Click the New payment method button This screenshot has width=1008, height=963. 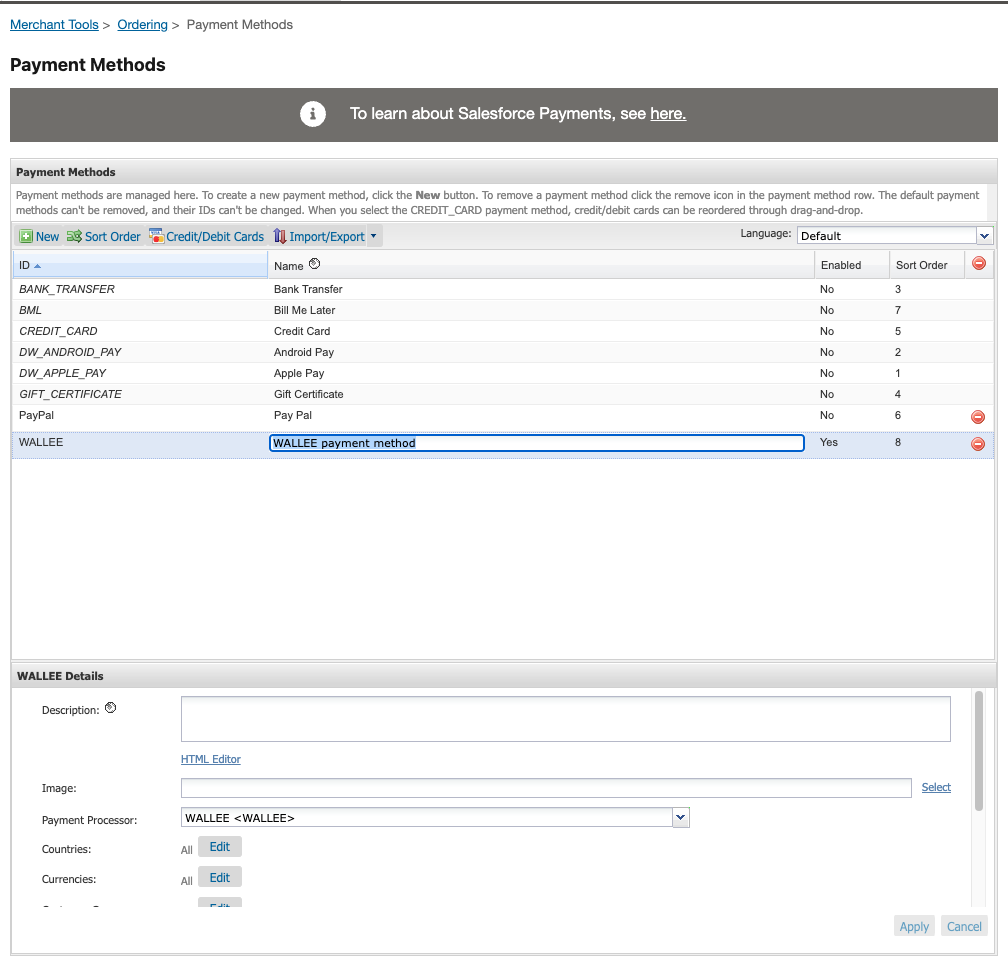(x=39, y=237)
